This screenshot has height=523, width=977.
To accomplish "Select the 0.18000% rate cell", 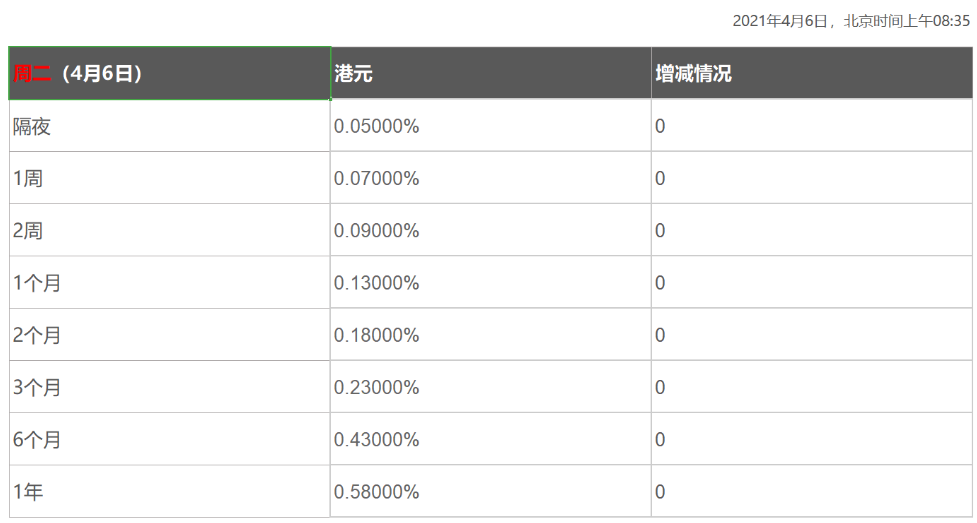I will pyautogui.click(x=376, y=335).
